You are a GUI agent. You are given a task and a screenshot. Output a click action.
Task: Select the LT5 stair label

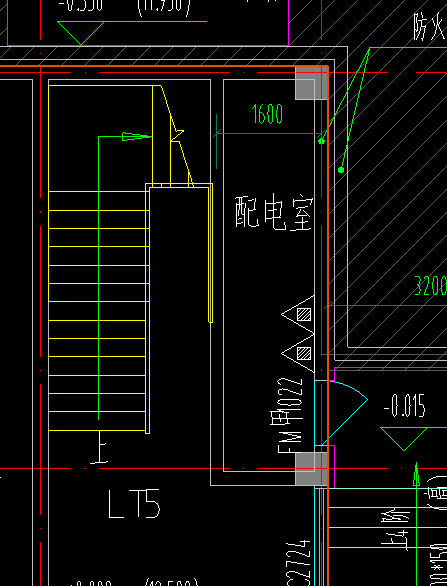click(134, 503)
